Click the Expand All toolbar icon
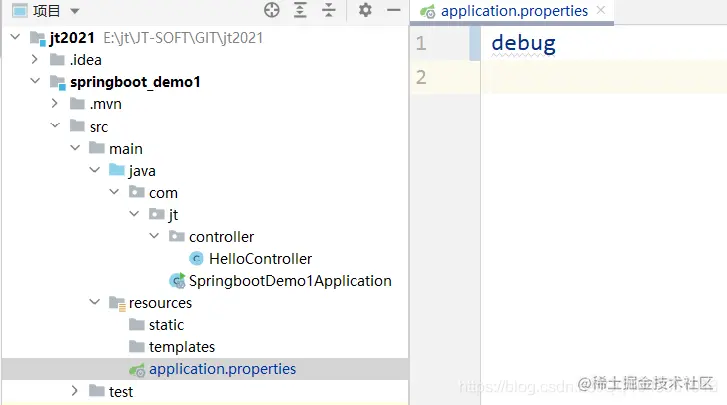 point(300,10)
